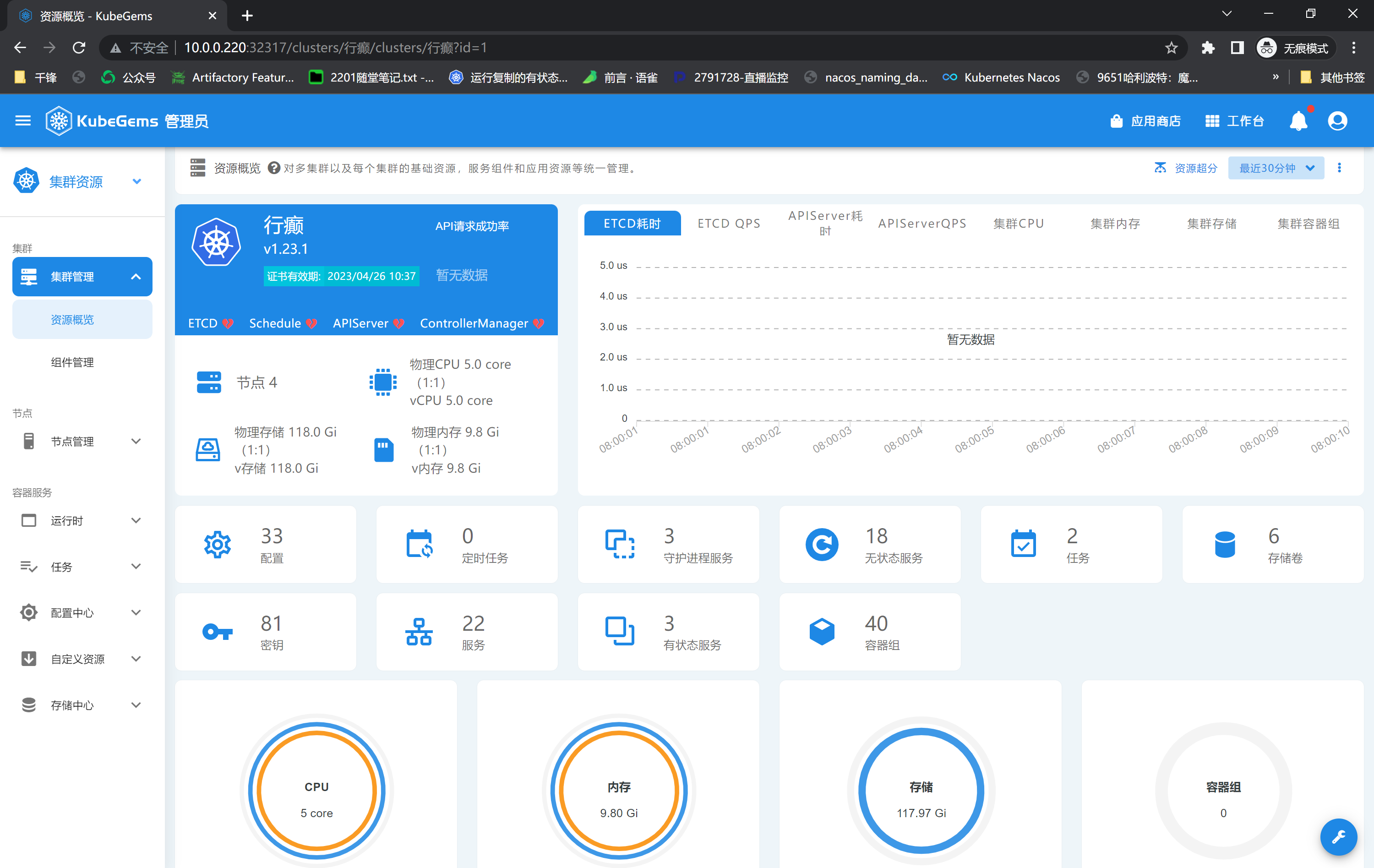Open the 最近30分钟 time range dropdown

coord(1276,168)
